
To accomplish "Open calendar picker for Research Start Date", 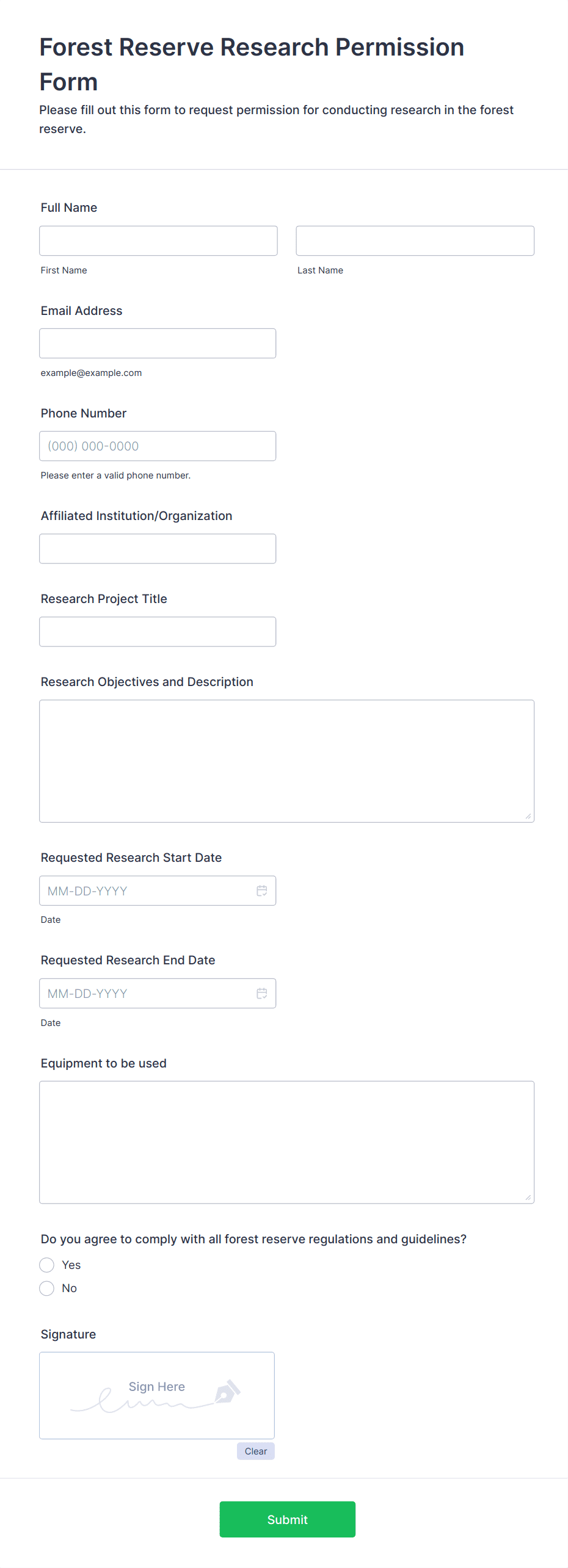I will coord(261,891).
